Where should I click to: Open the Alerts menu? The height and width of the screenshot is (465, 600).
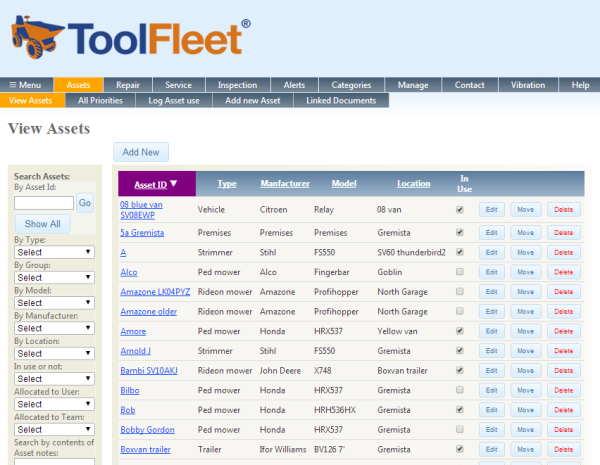click(294, 85)
